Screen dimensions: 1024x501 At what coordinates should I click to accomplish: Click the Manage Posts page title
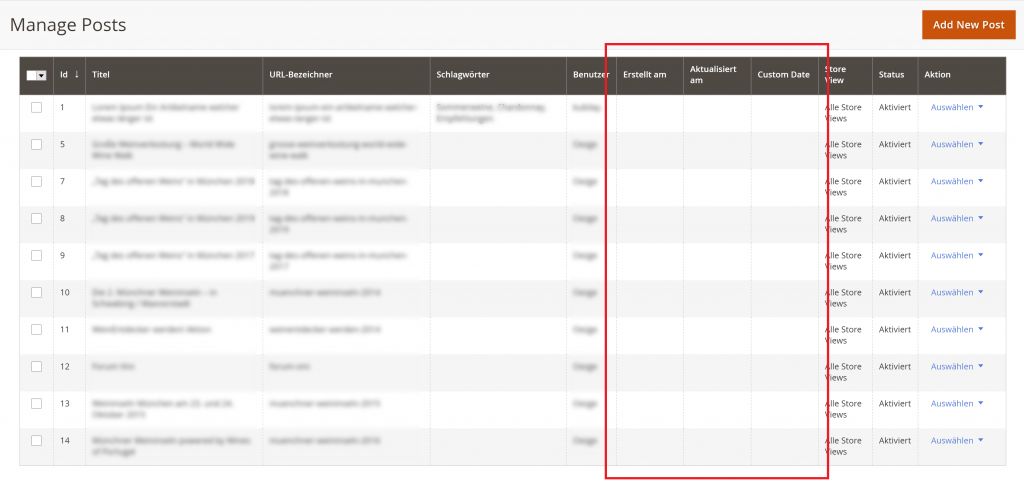point(68,25)
